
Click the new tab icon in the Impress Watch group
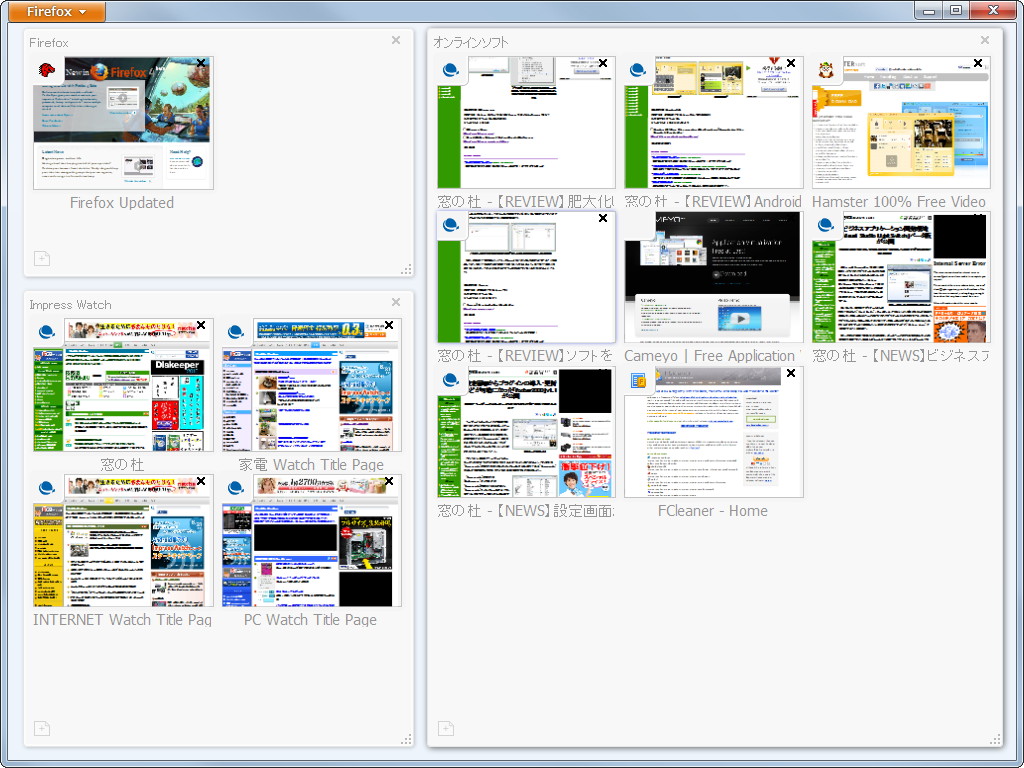coord(41,728)
